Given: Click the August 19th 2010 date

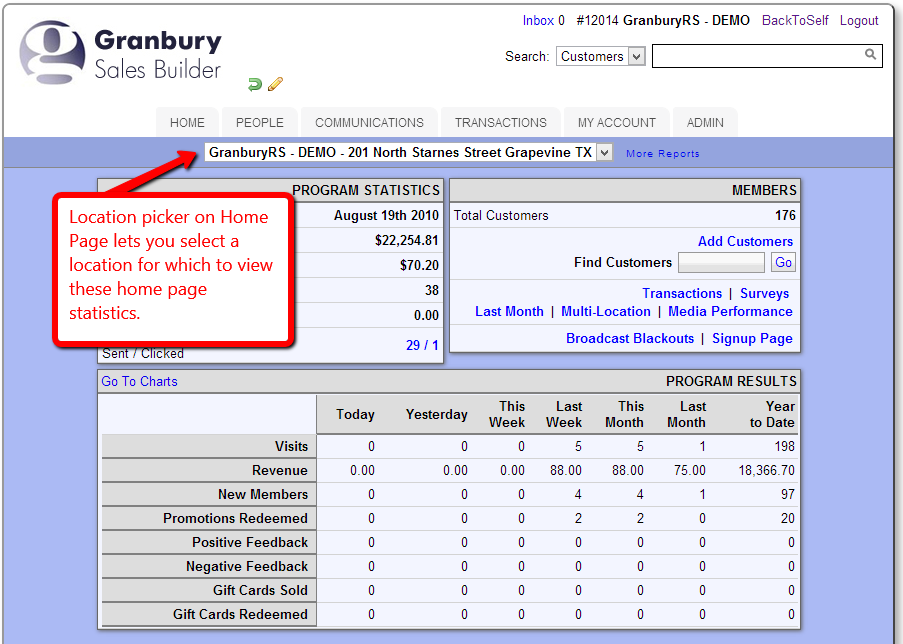Looking at the screenshot, I should 386,215.
